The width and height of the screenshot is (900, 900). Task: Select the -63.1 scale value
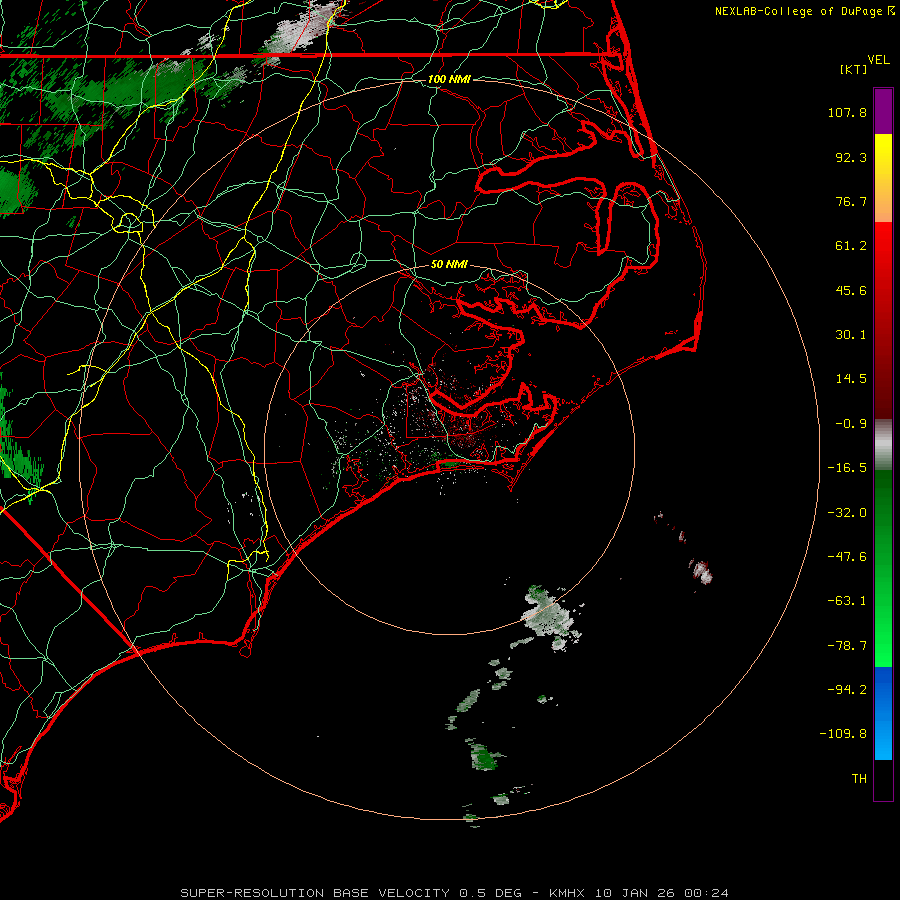tap(847, 601)
